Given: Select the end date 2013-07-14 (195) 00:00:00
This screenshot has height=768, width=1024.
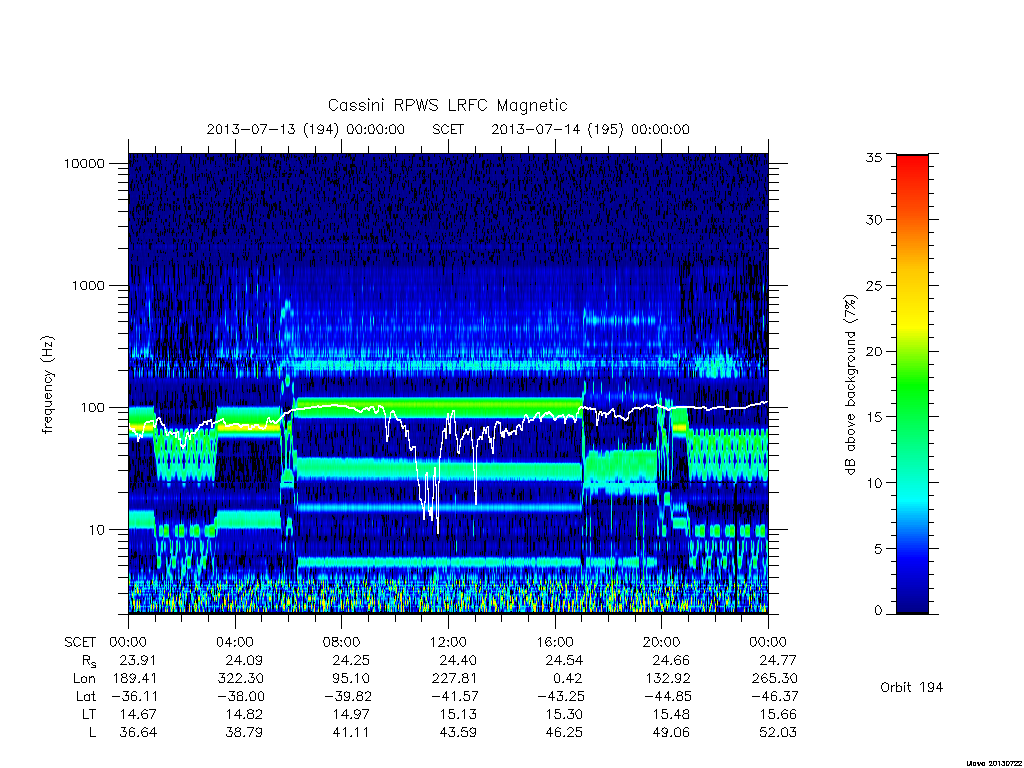Looking at the screenshot, I should pyautogui.click(x=590, y=129).
